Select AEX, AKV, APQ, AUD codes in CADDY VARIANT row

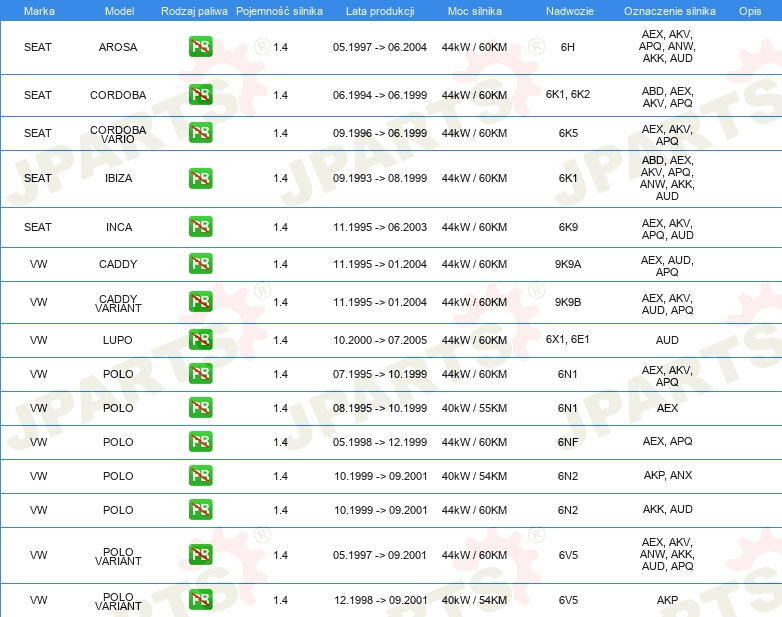(x=667, y=304)
